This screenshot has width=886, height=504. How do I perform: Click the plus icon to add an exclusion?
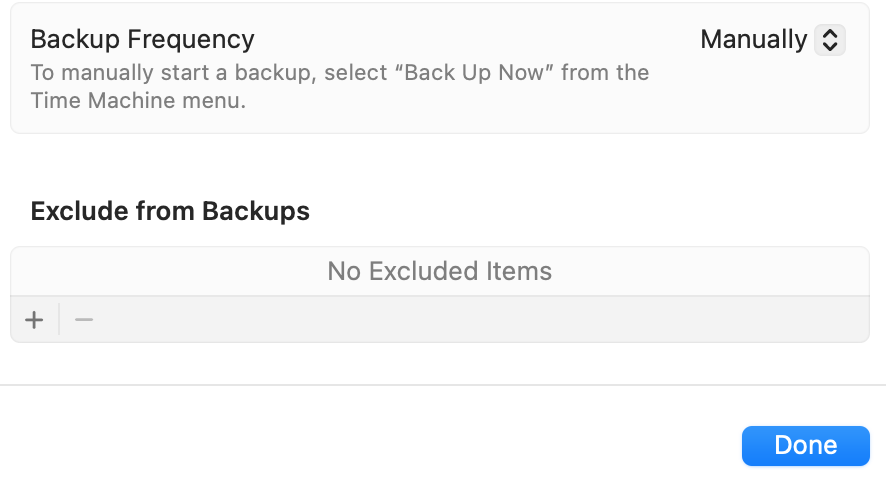(x=35, y=320)
